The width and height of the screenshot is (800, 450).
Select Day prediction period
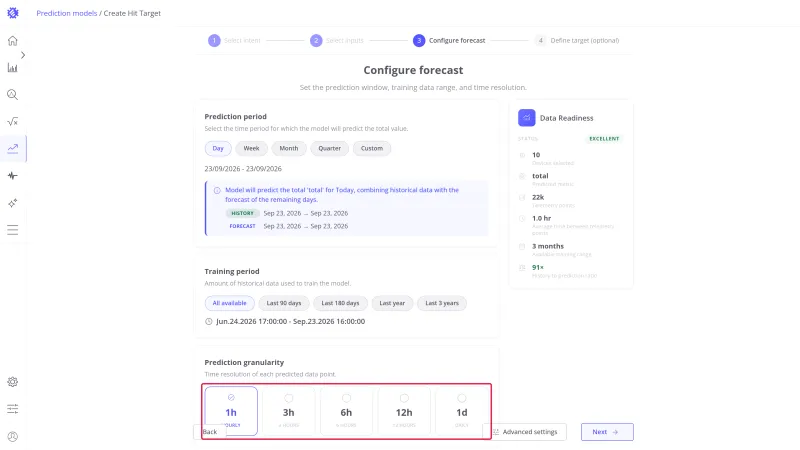[x=218, y=148]
